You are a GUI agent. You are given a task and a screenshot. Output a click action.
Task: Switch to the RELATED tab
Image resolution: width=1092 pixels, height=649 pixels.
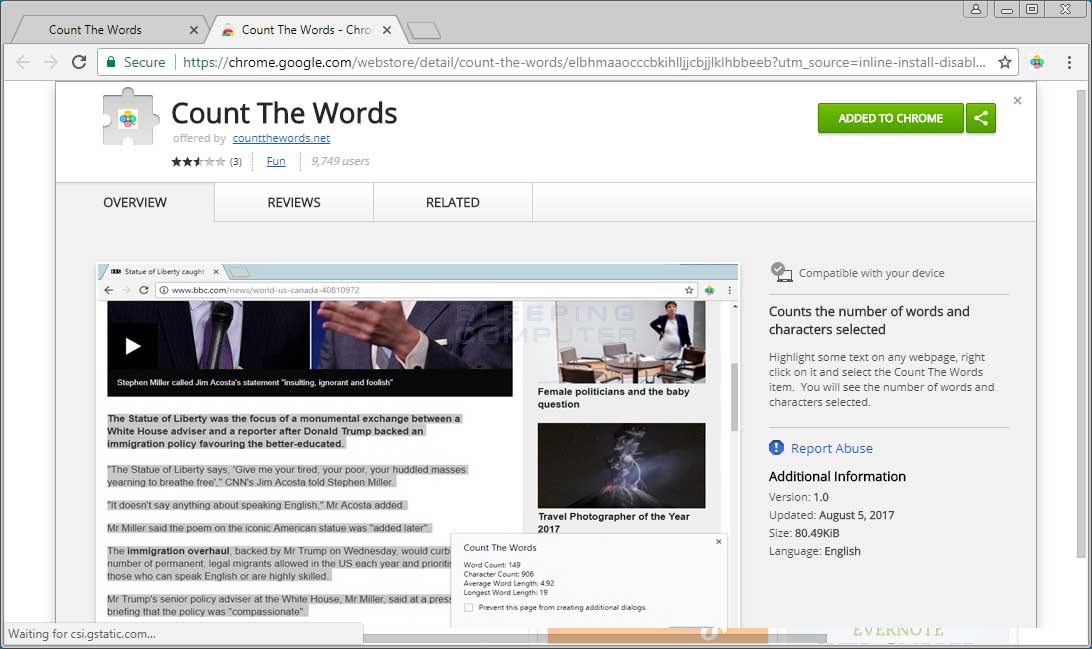coord(453,203)
